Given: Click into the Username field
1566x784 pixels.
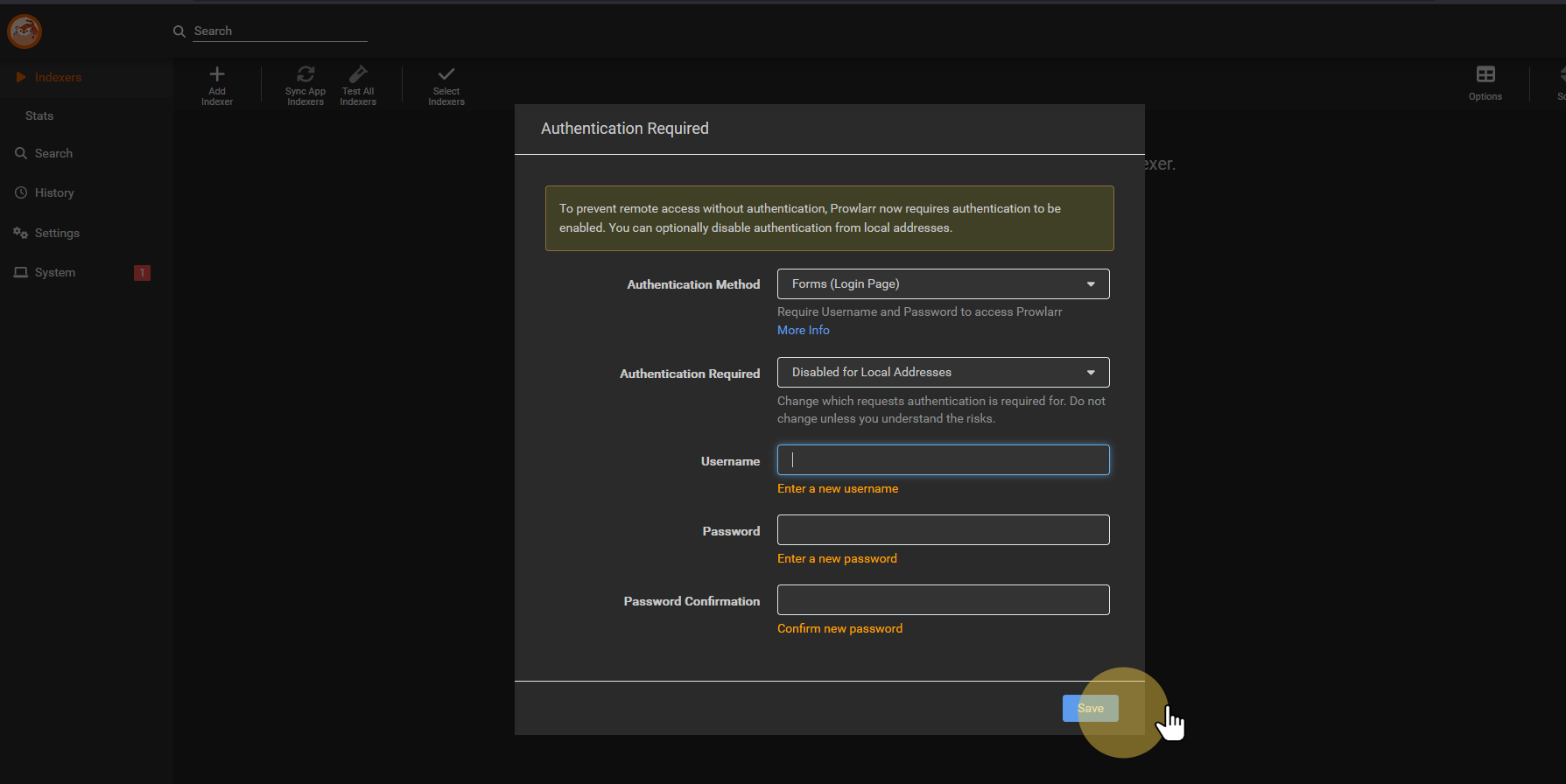Looking at the screenshot, I should [943, 460].
